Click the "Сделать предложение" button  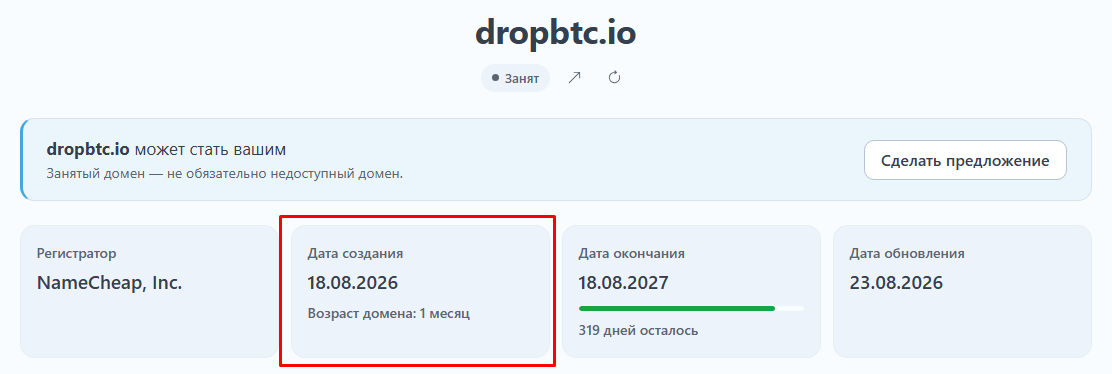pos(965,160)
